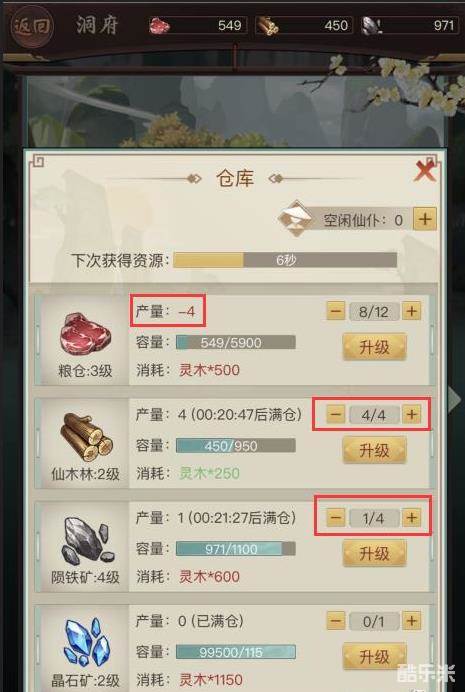Select the 晶石矿 blue crystal icon
The image size is (465, 692).
[86, 644]
